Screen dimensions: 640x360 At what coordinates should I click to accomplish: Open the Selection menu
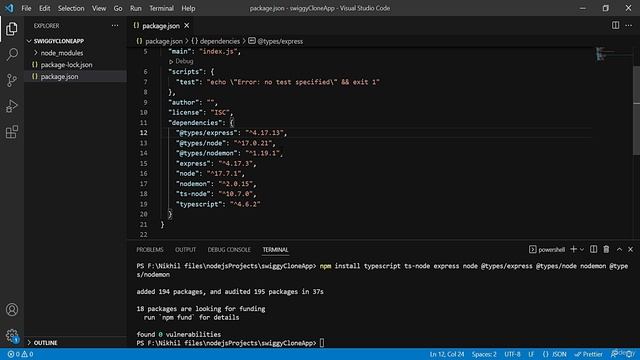71,8
